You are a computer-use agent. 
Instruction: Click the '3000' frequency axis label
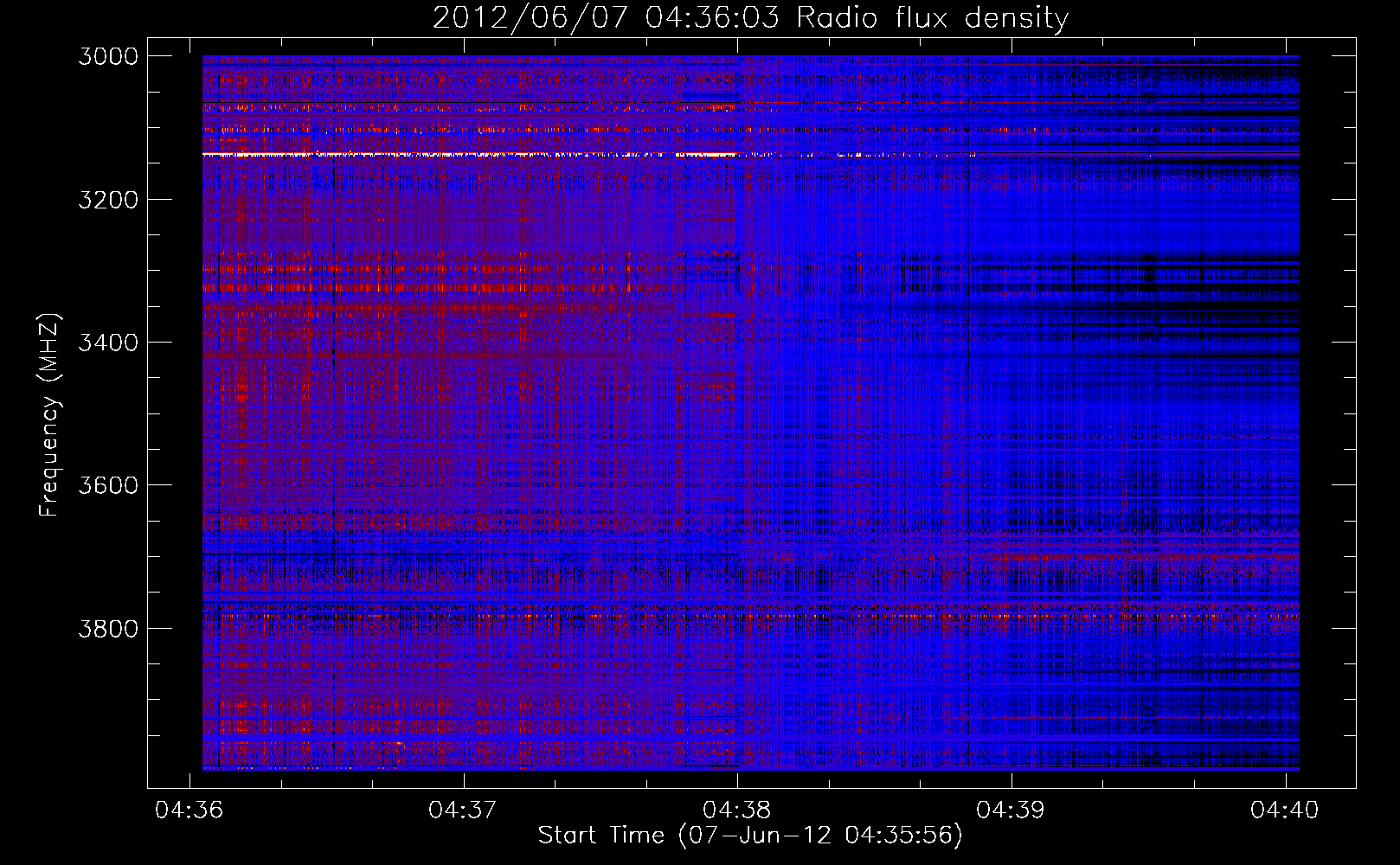pos(108,56)
